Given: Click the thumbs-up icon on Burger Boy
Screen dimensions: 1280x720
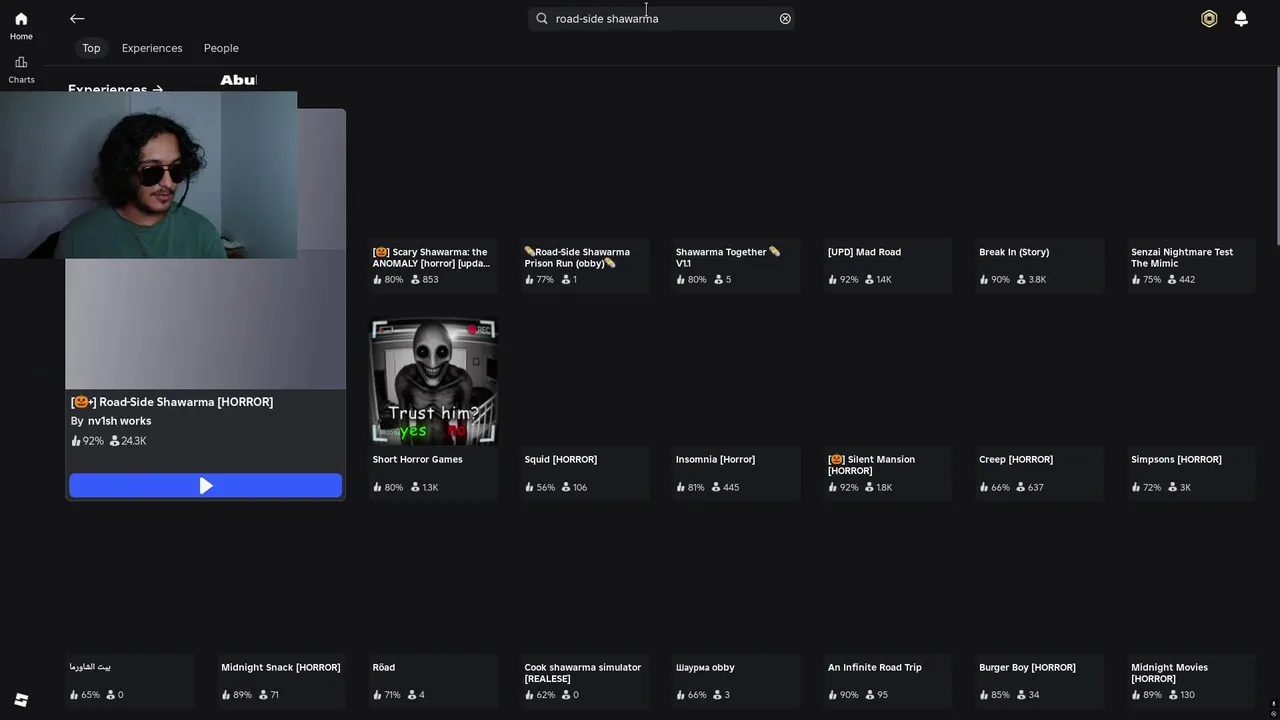Looking at the screenshot, I should [x=983, y=695].
